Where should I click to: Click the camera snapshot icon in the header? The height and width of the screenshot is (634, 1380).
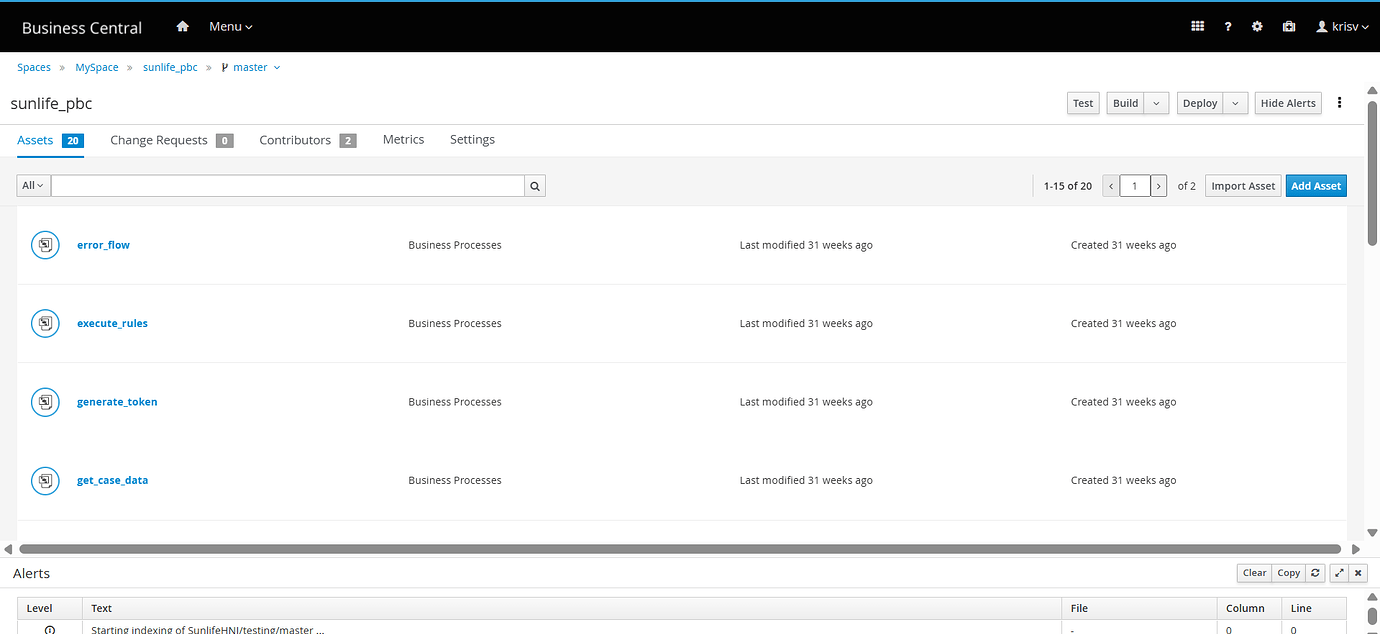1288,25
